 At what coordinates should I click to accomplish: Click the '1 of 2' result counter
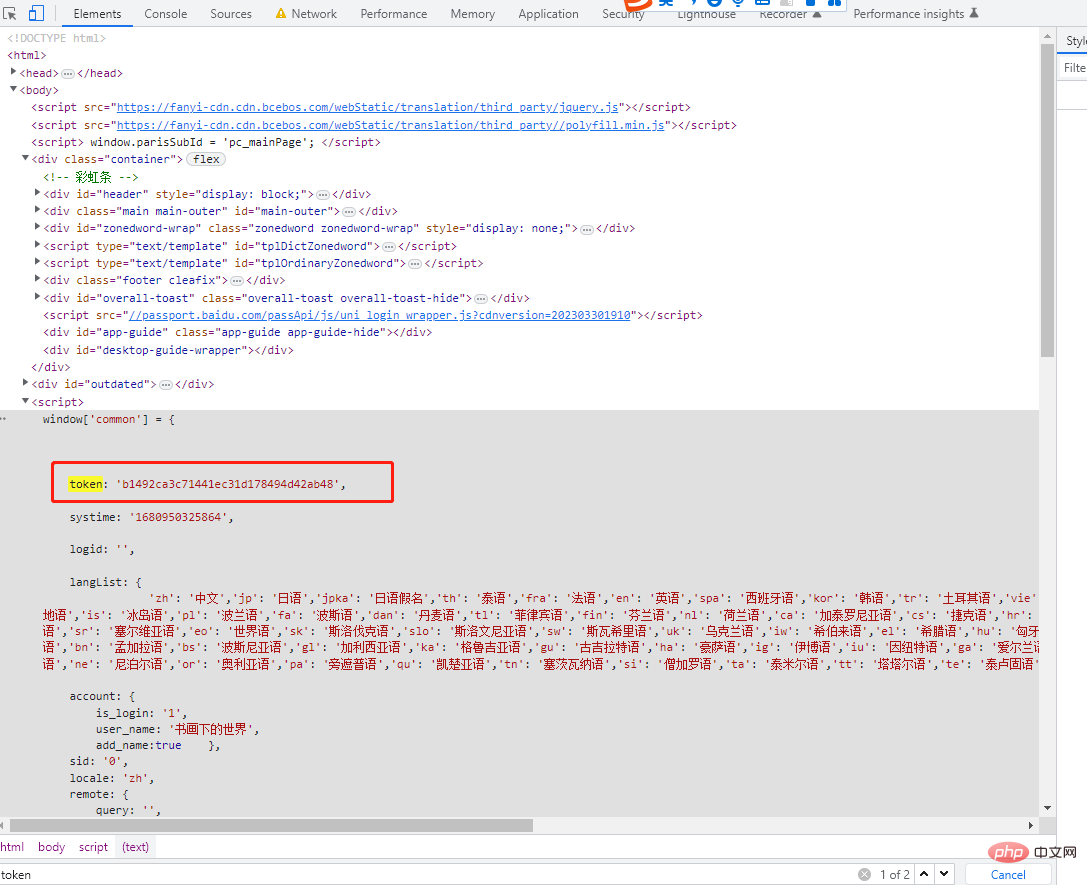[x=894, y=875]
